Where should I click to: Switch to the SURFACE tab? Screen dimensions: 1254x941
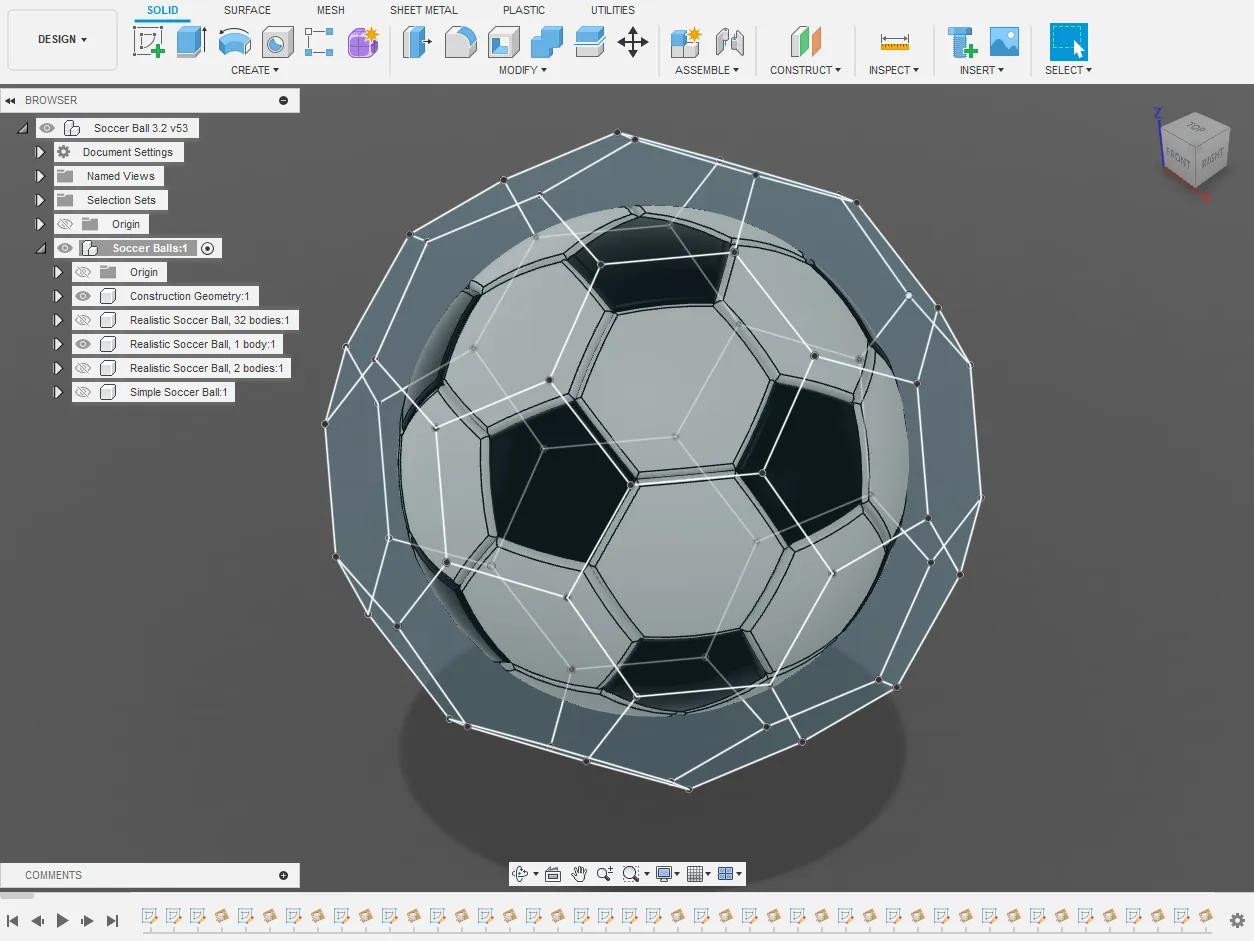point(246,10)
